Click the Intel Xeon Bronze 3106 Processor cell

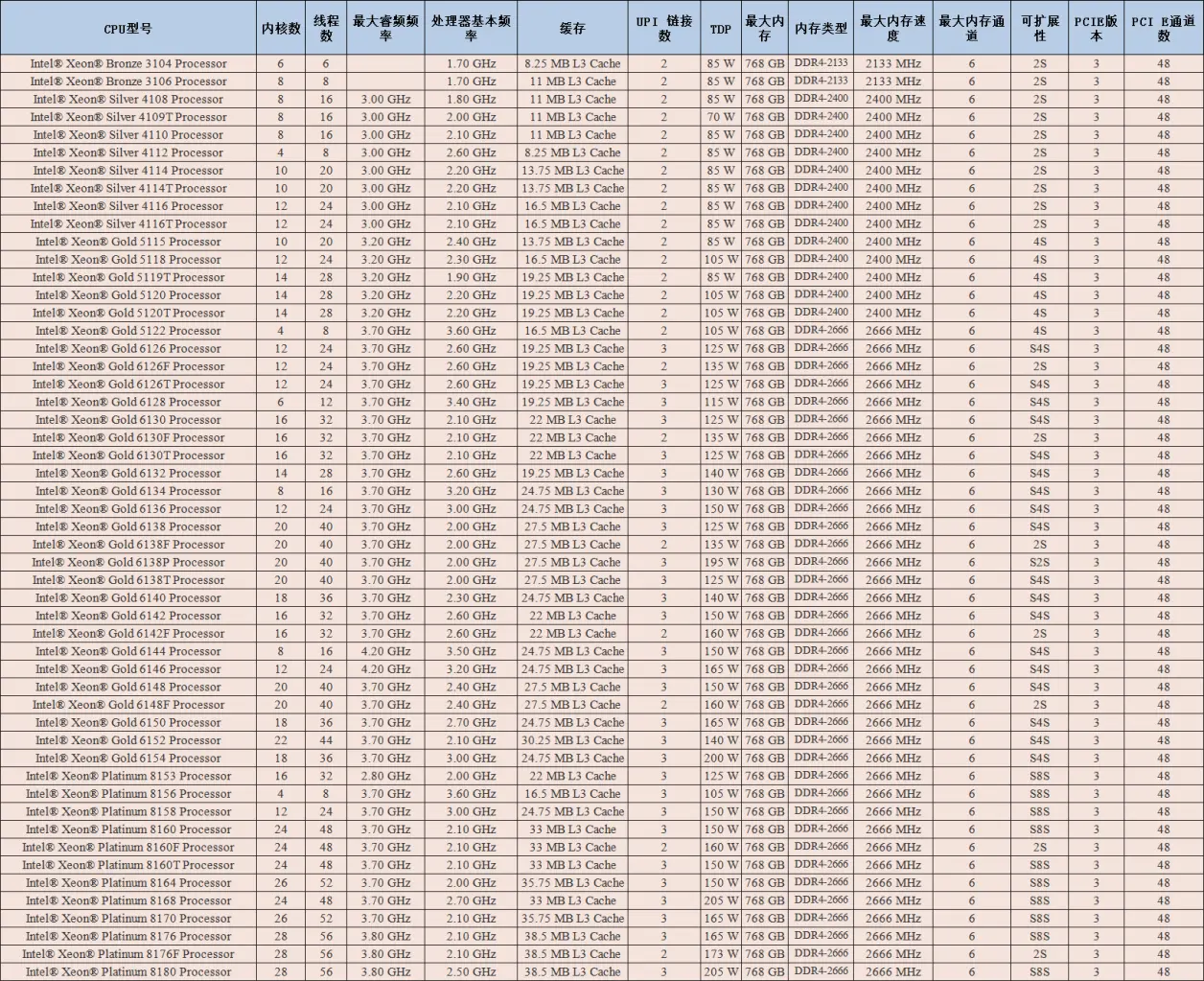[x=128, y=82]
